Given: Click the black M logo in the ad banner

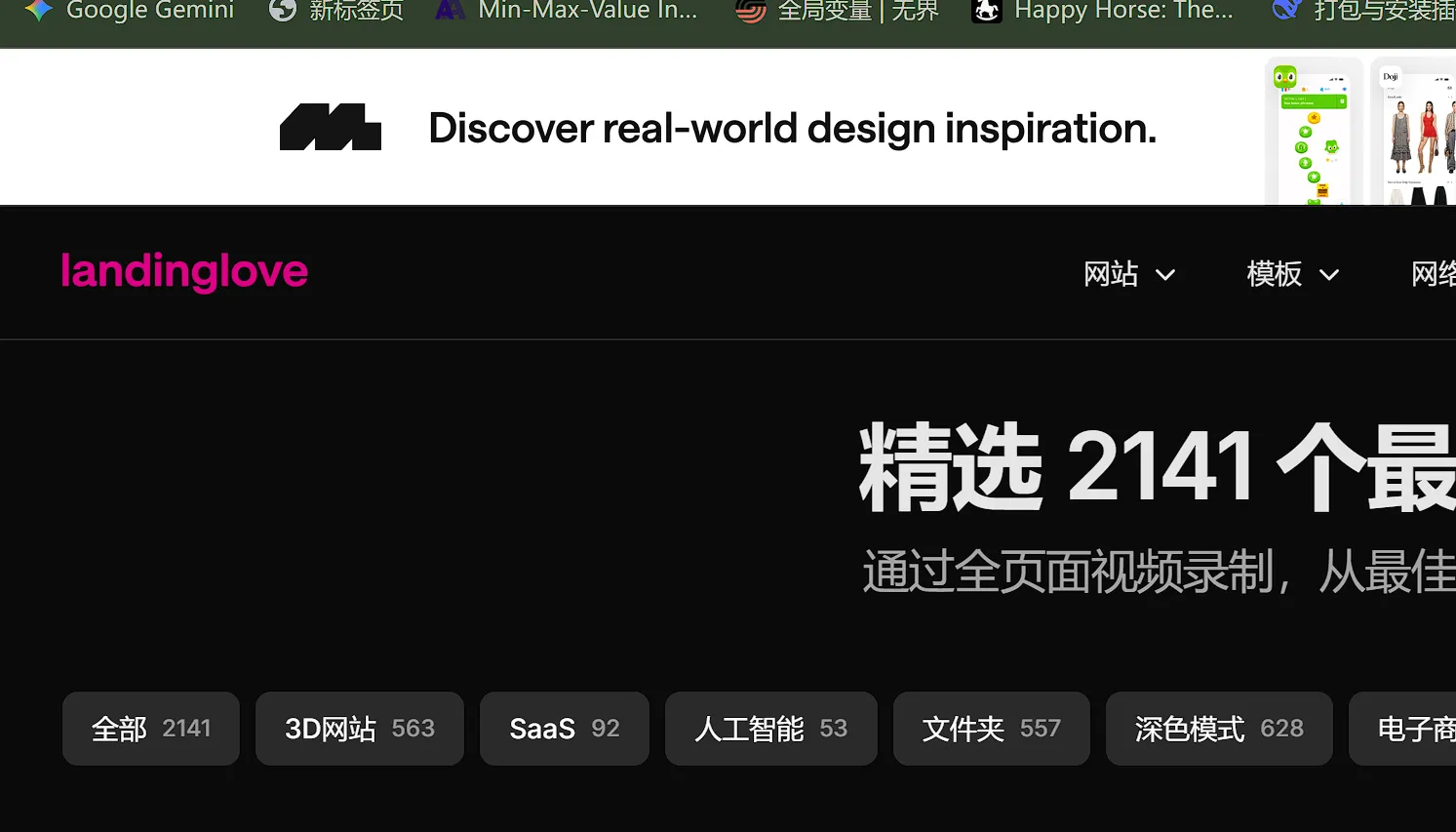Looking at the screenshot, I should click(331, 127).
